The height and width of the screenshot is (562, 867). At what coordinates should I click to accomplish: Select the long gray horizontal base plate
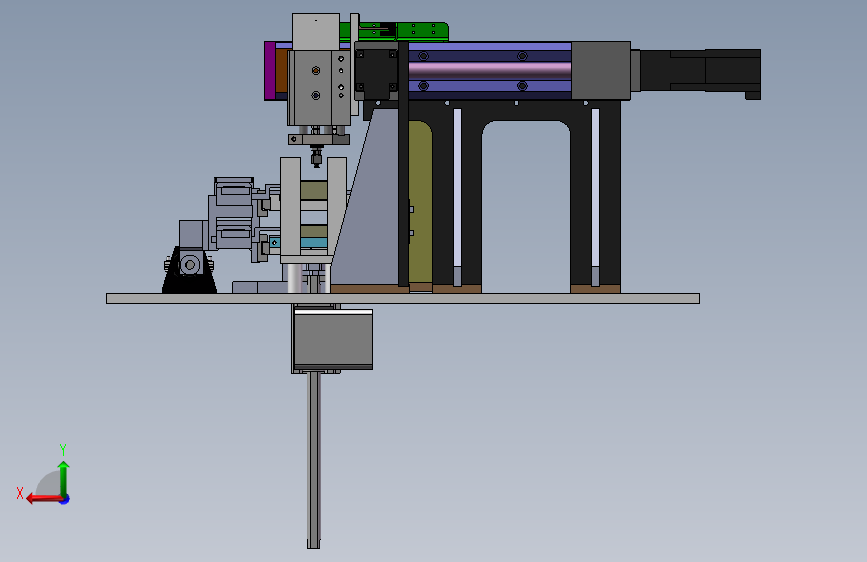point(403,299)
